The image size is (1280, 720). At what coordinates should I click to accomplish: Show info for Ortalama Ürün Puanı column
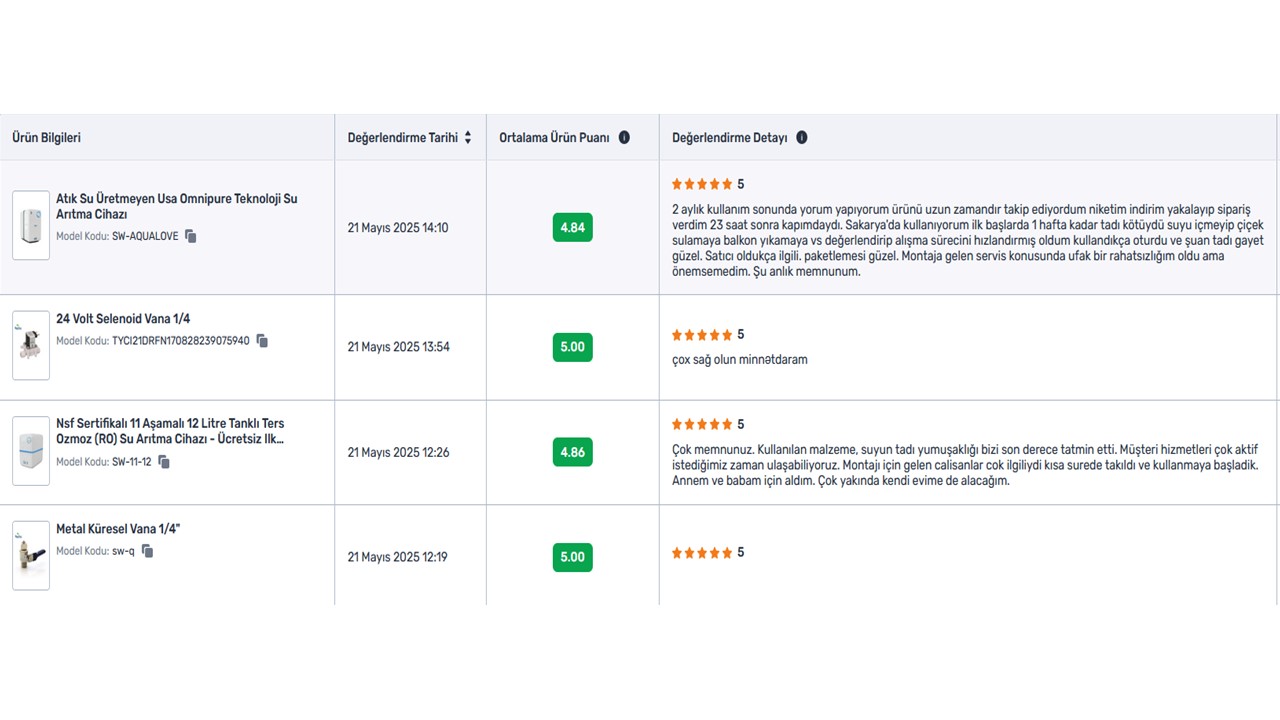(624, 138)
